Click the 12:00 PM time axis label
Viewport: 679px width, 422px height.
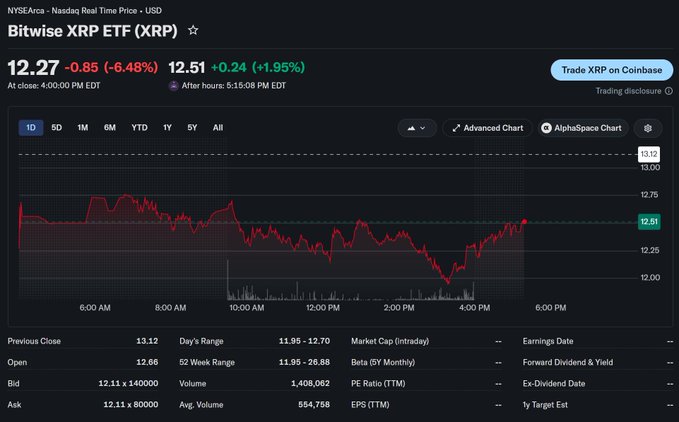click(x=323, y=308)
